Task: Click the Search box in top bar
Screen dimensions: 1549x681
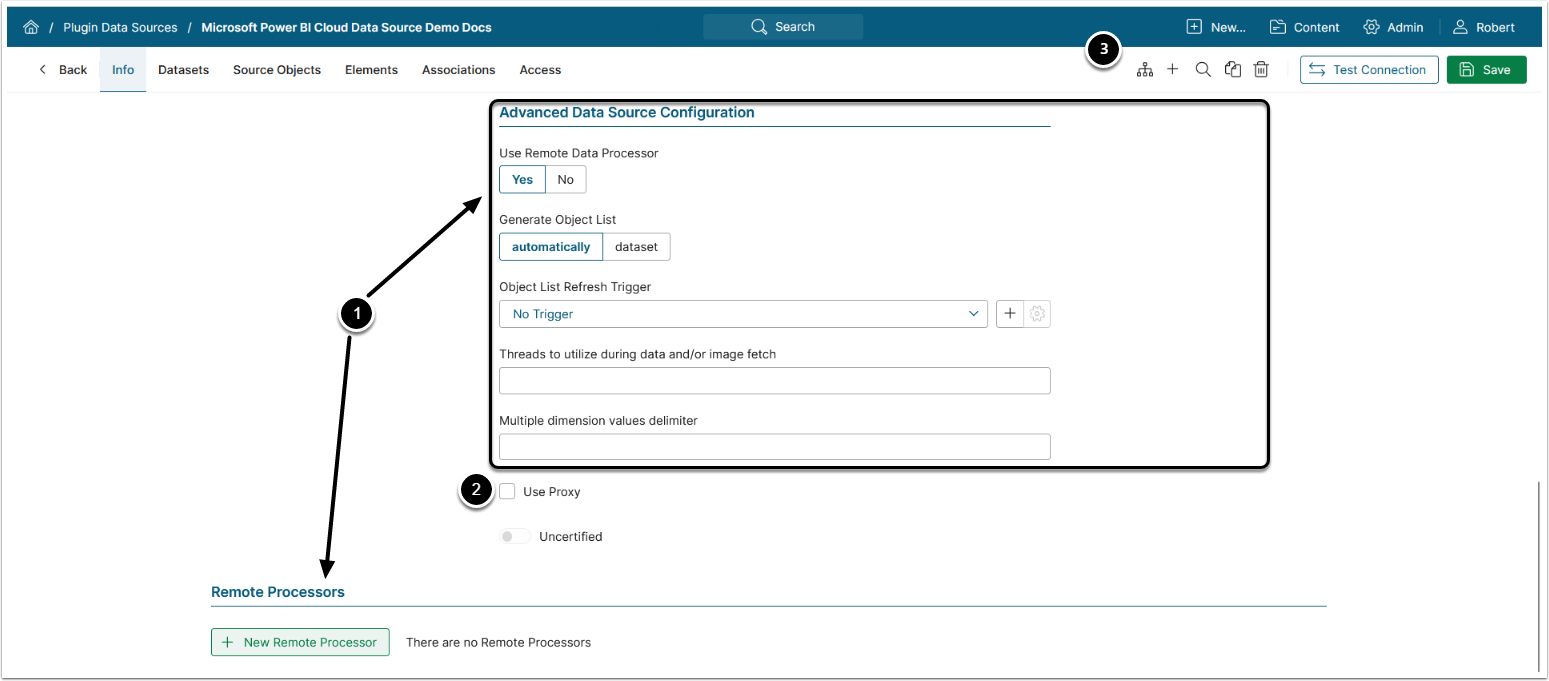Action: click(783, 27)
